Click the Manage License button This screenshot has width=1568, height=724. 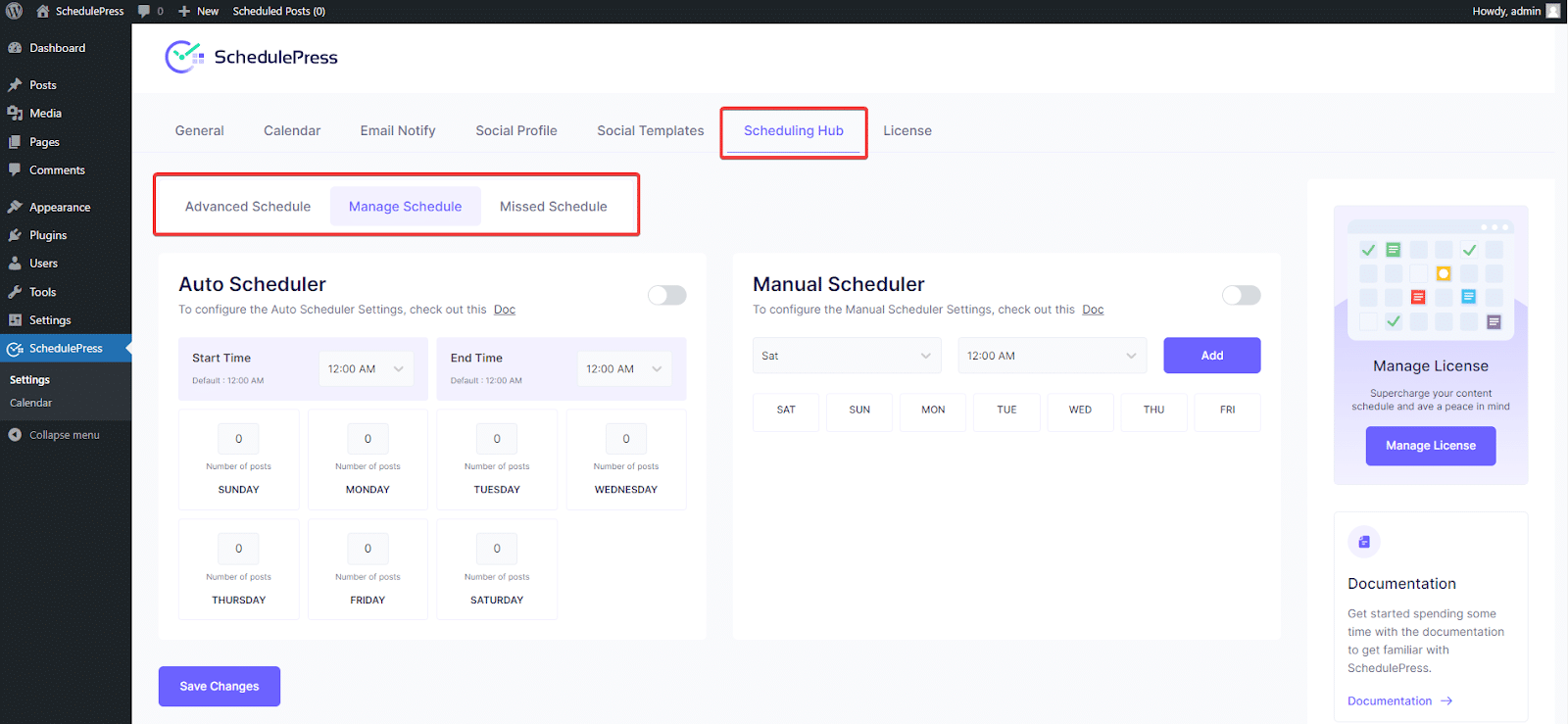[x=1431, y=446]
